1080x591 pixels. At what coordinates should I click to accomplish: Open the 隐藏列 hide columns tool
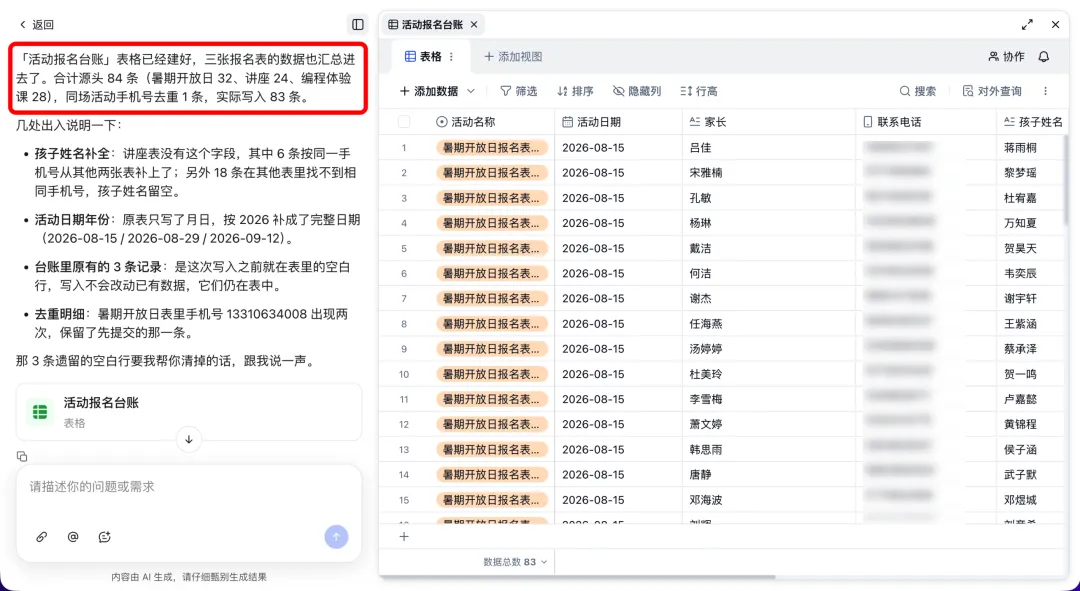[x=637, y=91]
